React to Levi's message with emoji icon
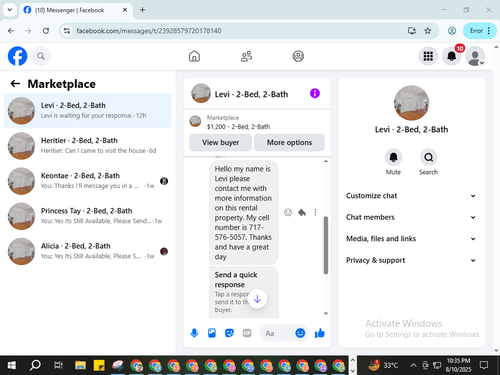500x375 pixels. tap(288, 212)
